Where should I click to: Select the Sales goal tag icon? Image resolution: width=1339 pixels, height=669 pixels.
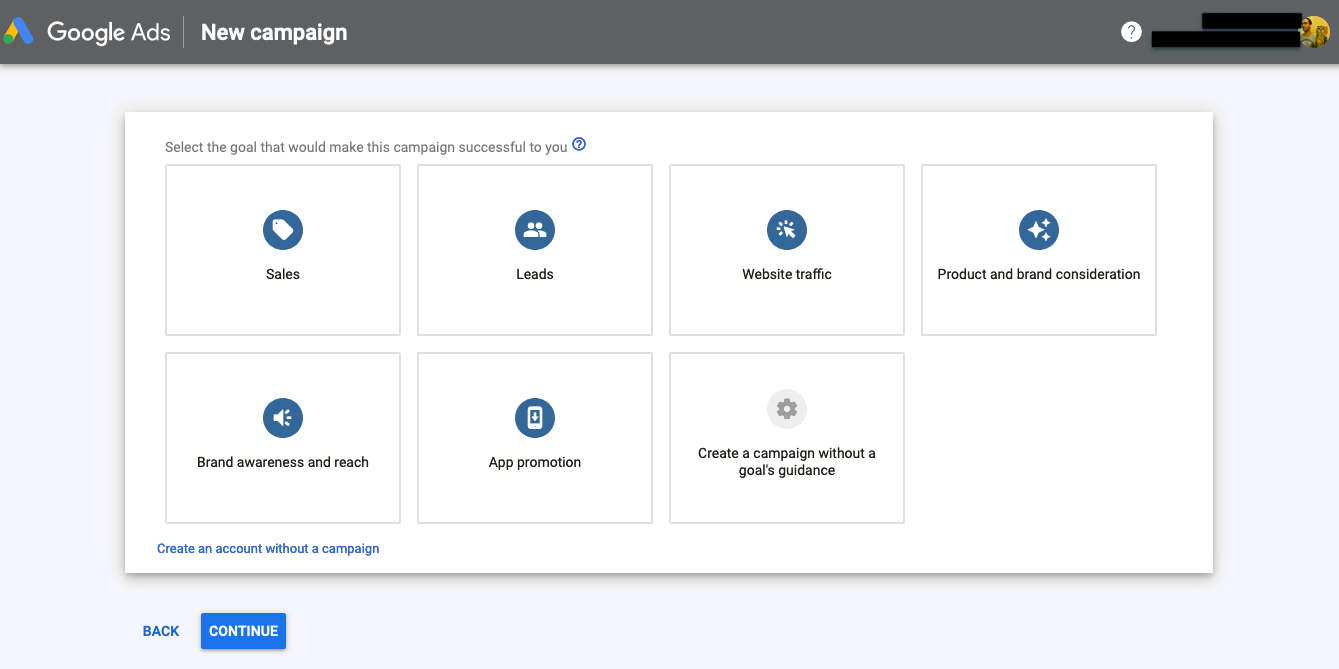282,230
